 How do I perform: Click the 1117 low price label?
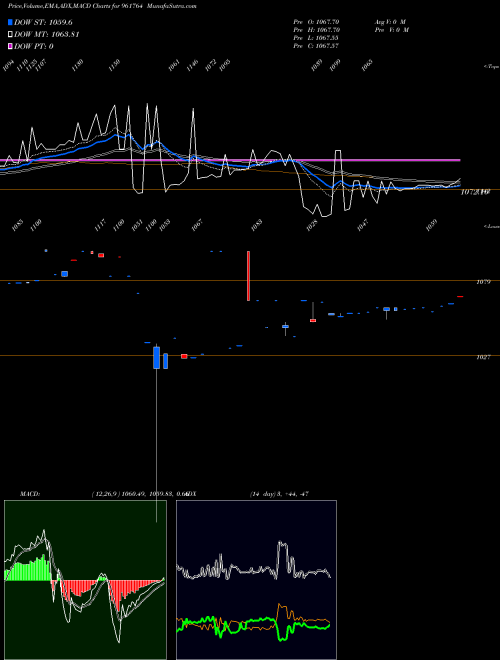click(100, 225)
